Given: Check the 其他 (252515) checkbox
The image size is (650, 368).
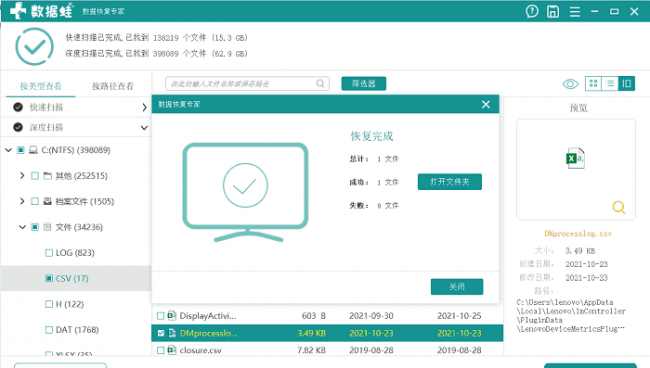Looking at the screenshot, I should [x=35, y=176].
